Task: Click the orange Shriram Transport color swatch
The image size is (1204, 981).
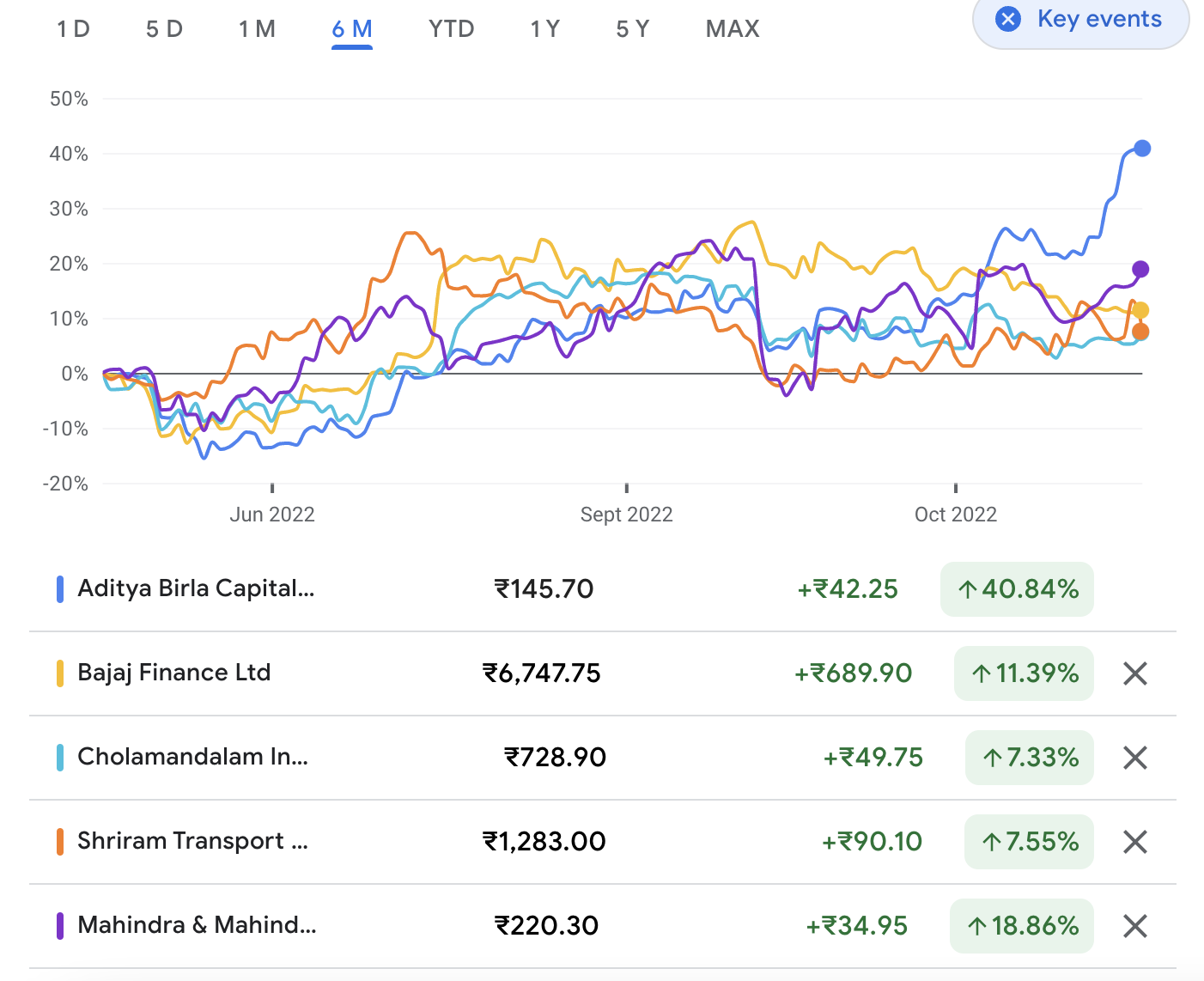Action: click(x=60, y=841)
